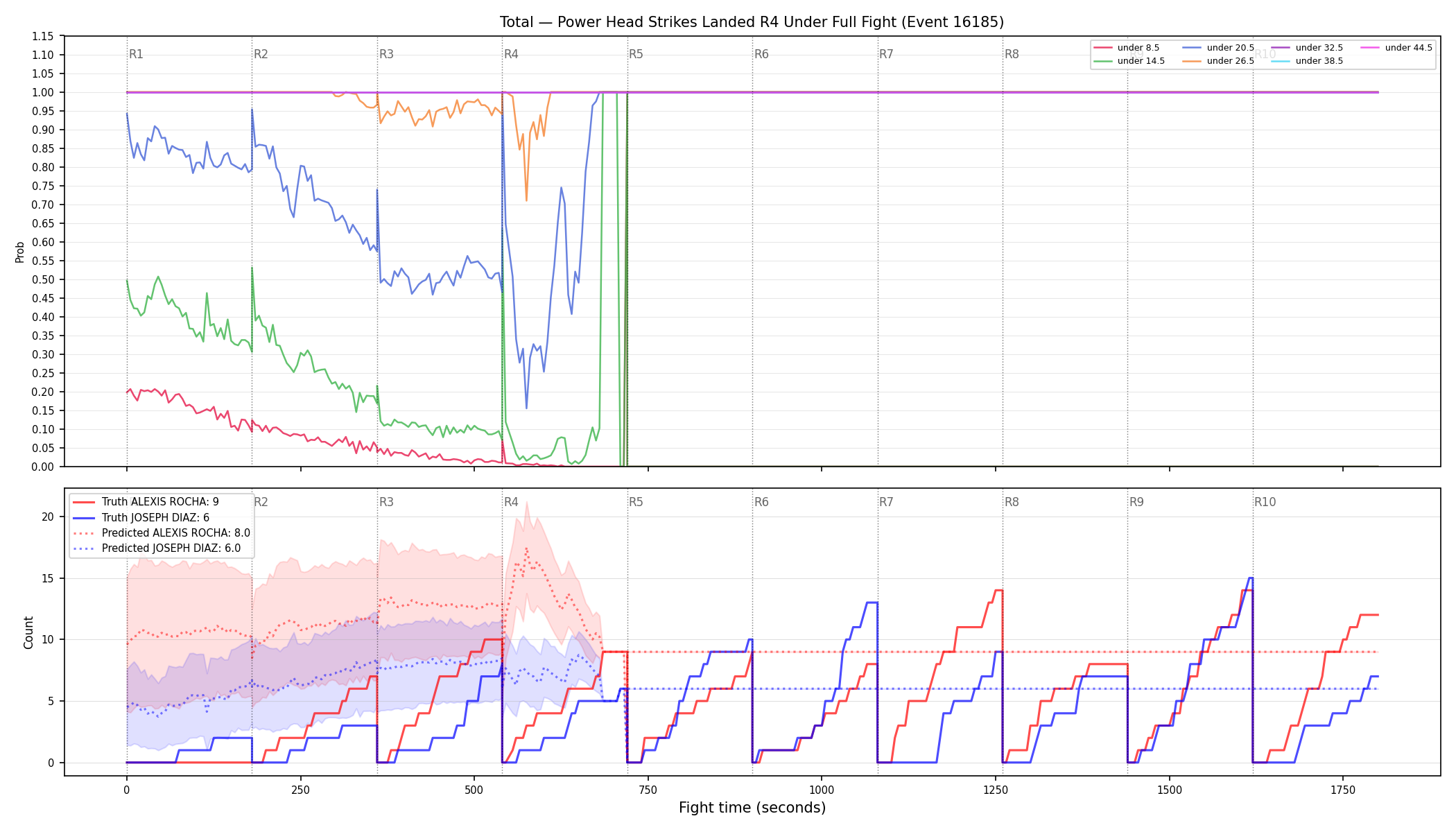Click "Predicted JOSEPH DIAZ: 6.0" legend entry

(157, 548)
